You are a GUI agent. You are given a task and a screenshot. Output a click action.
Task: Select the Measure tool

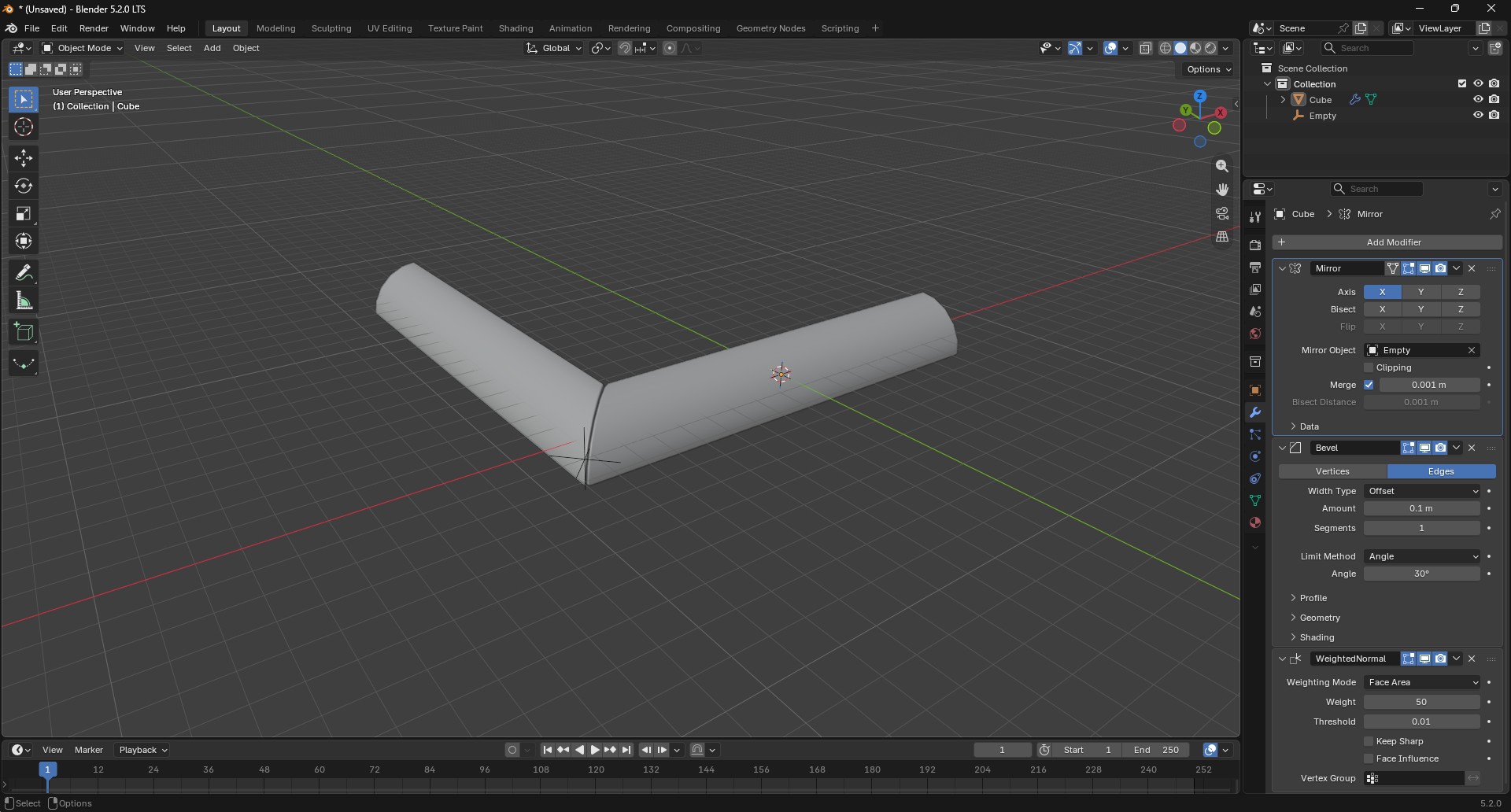24,301
